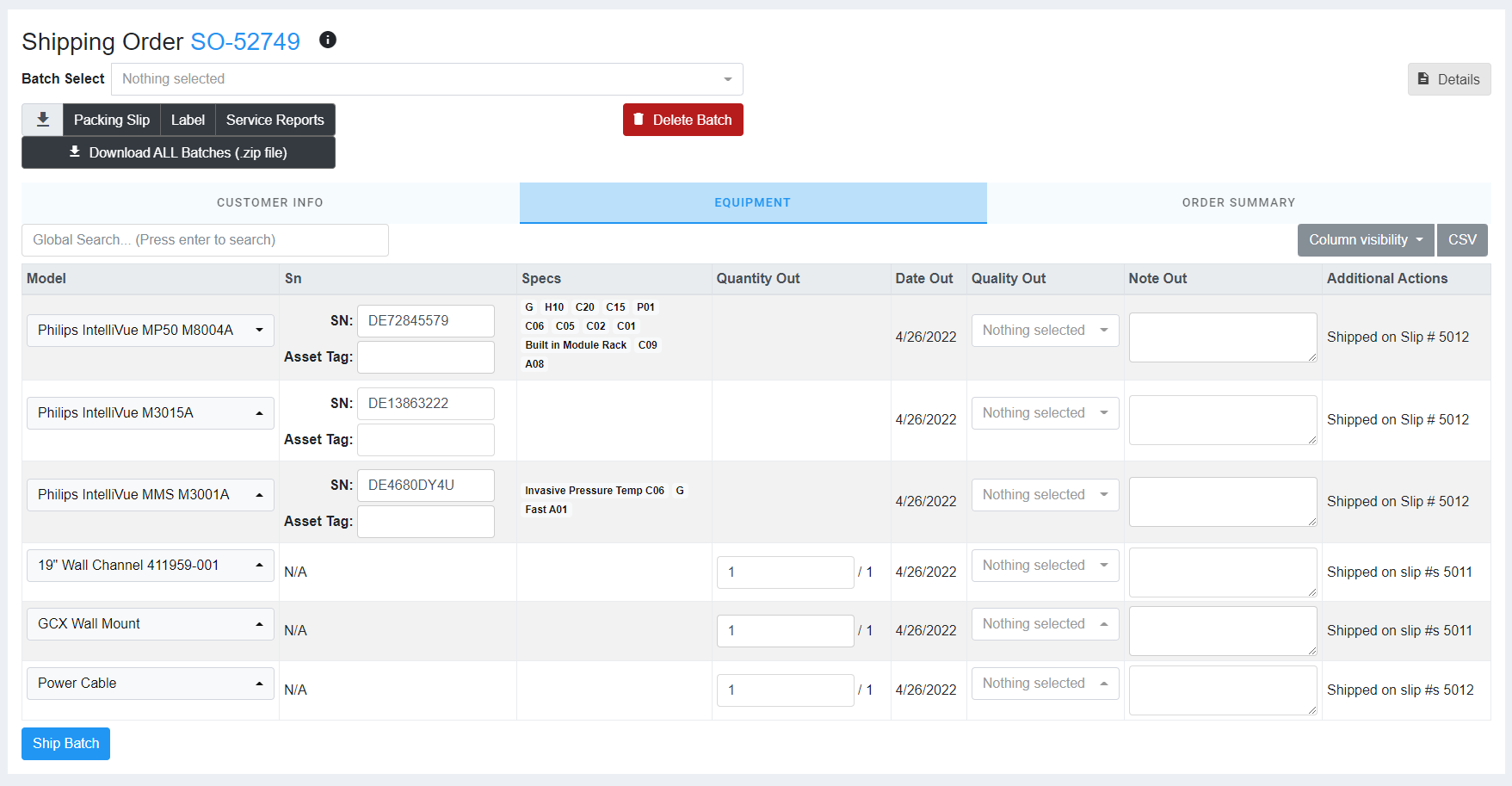Open Quality Out dropdown for MP50 M8004A row

tap(1046, 331)
